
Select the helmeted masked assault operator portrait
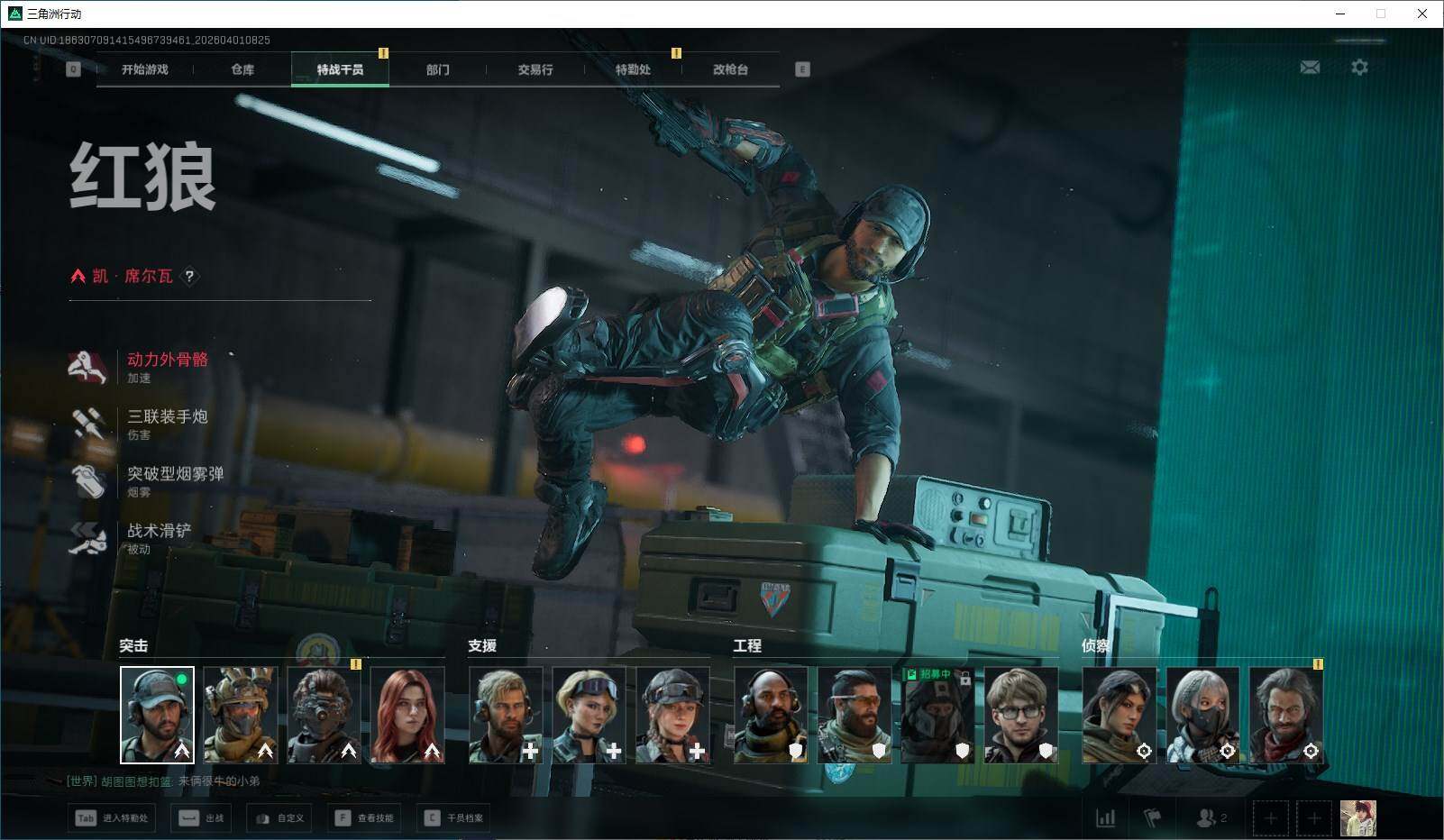click(240, 716)
